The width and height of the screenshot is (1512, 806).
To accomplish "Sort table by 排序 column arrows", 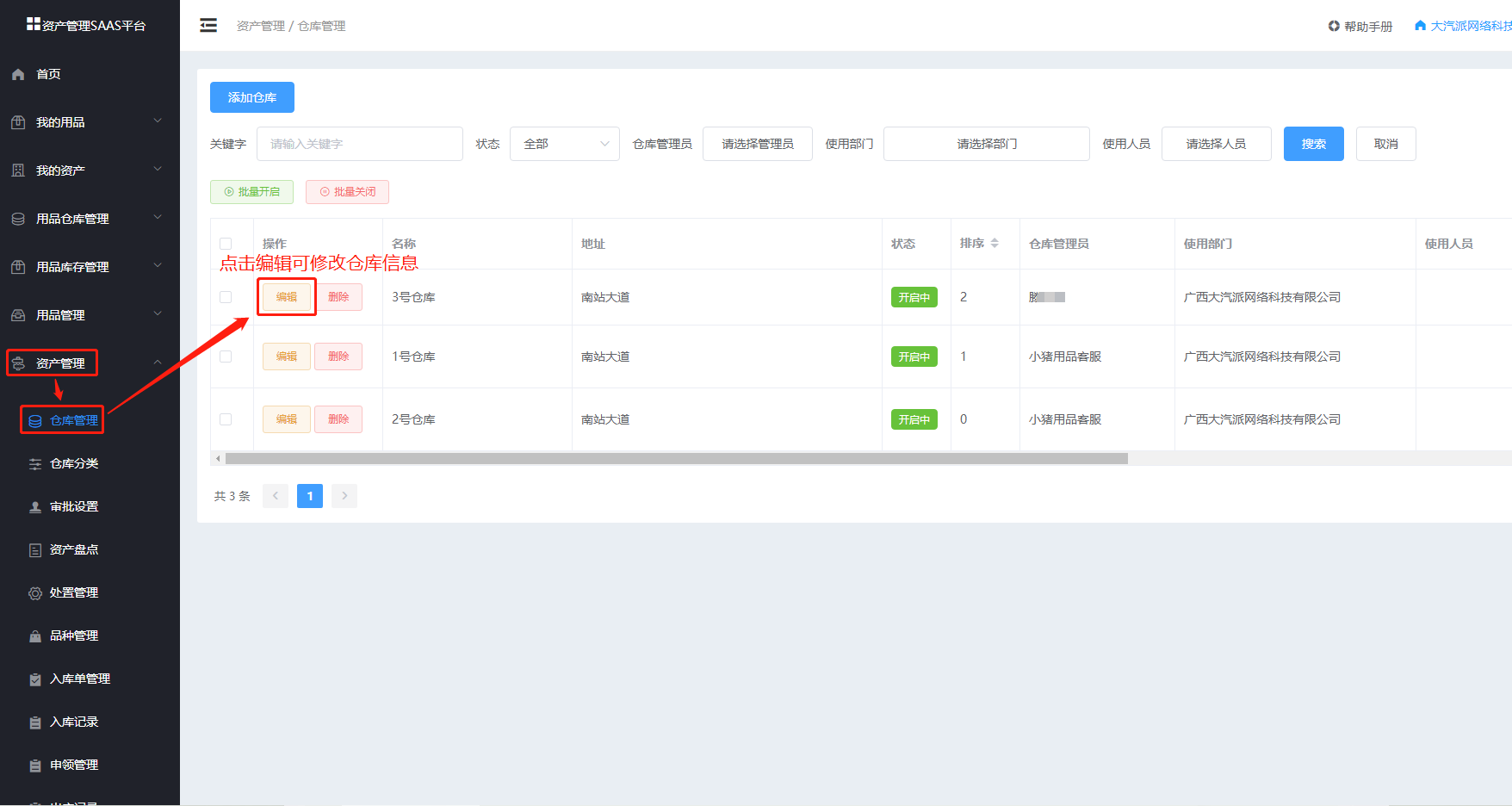I will [995, 244].
